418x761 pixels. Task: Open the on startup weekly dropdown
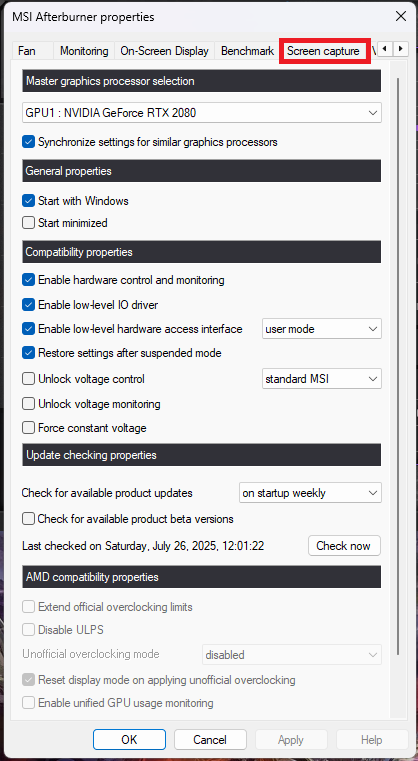point(310,493)
